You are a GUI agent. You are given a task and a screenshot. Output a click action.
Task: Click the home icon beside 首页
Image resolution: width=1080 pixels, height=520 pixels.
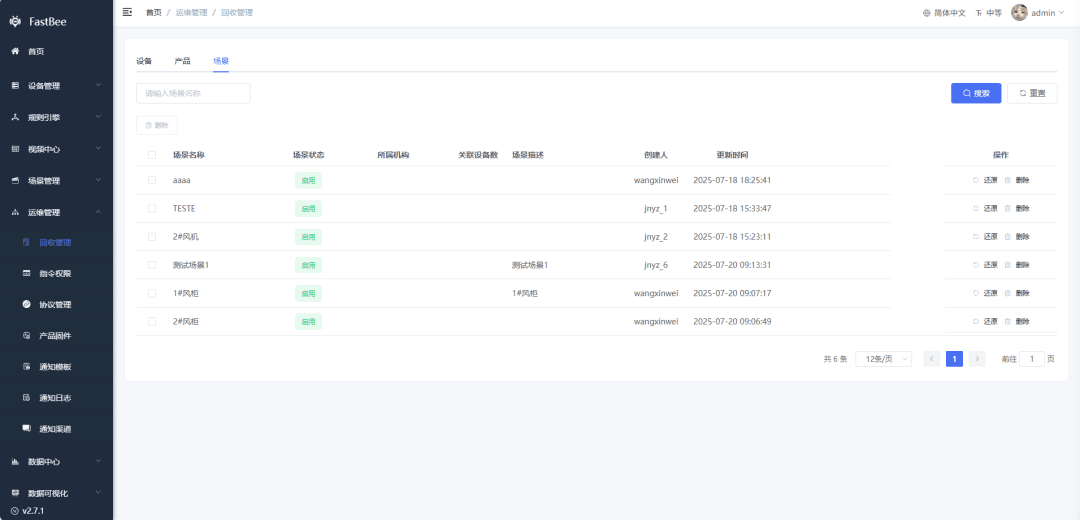pyautogui.click(x=15, y=51)
